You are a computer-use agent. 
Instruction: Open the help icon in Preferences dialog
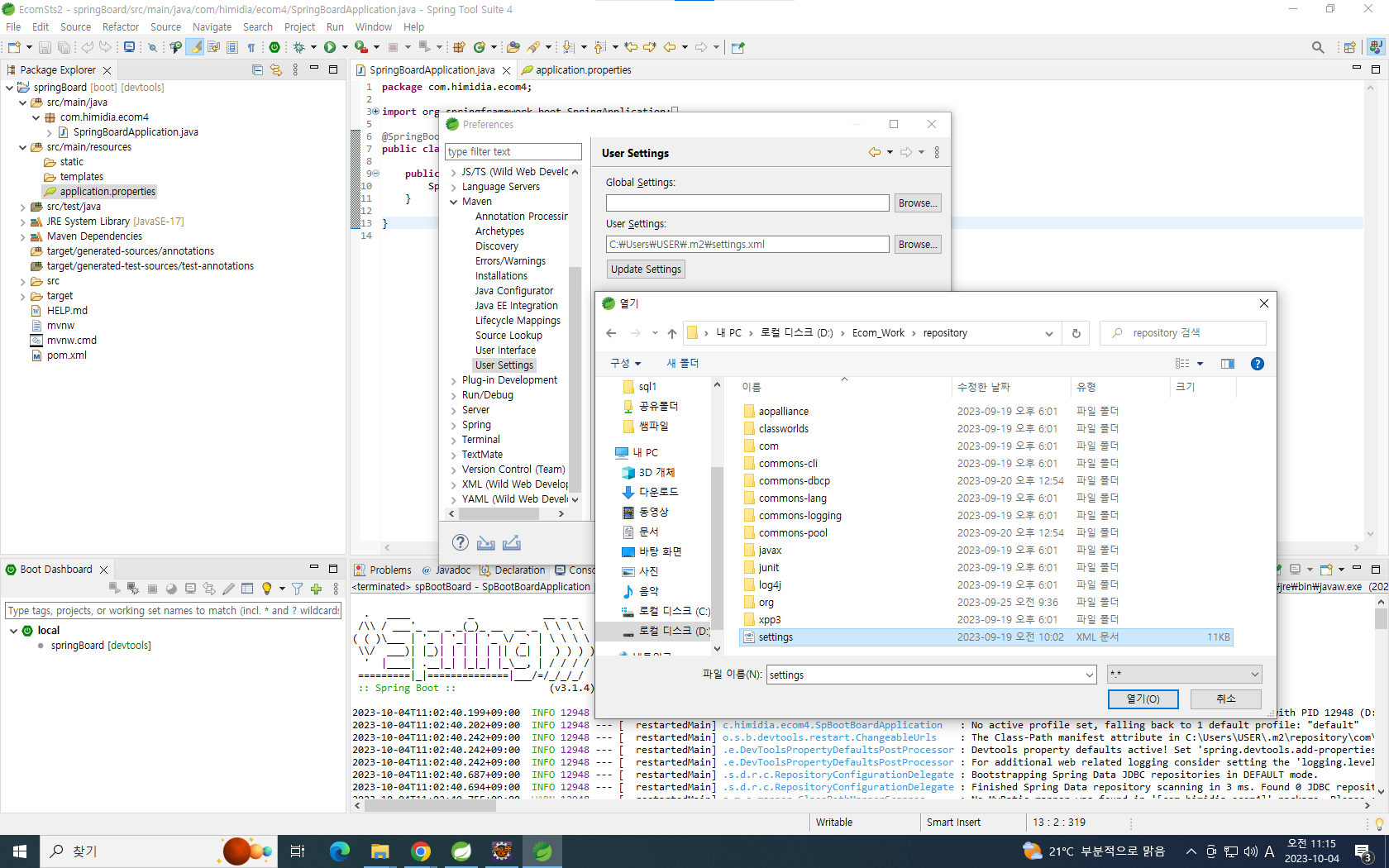pos(461,542)
